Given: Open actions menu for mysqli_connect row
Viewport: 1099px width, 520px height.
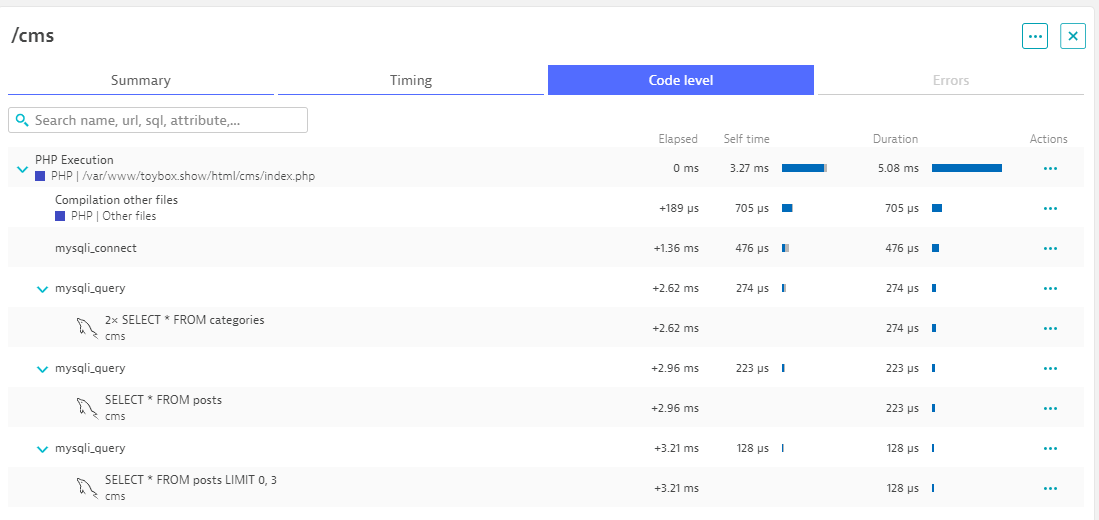Looking at the screenshot, I should [x=1049, y=248].
